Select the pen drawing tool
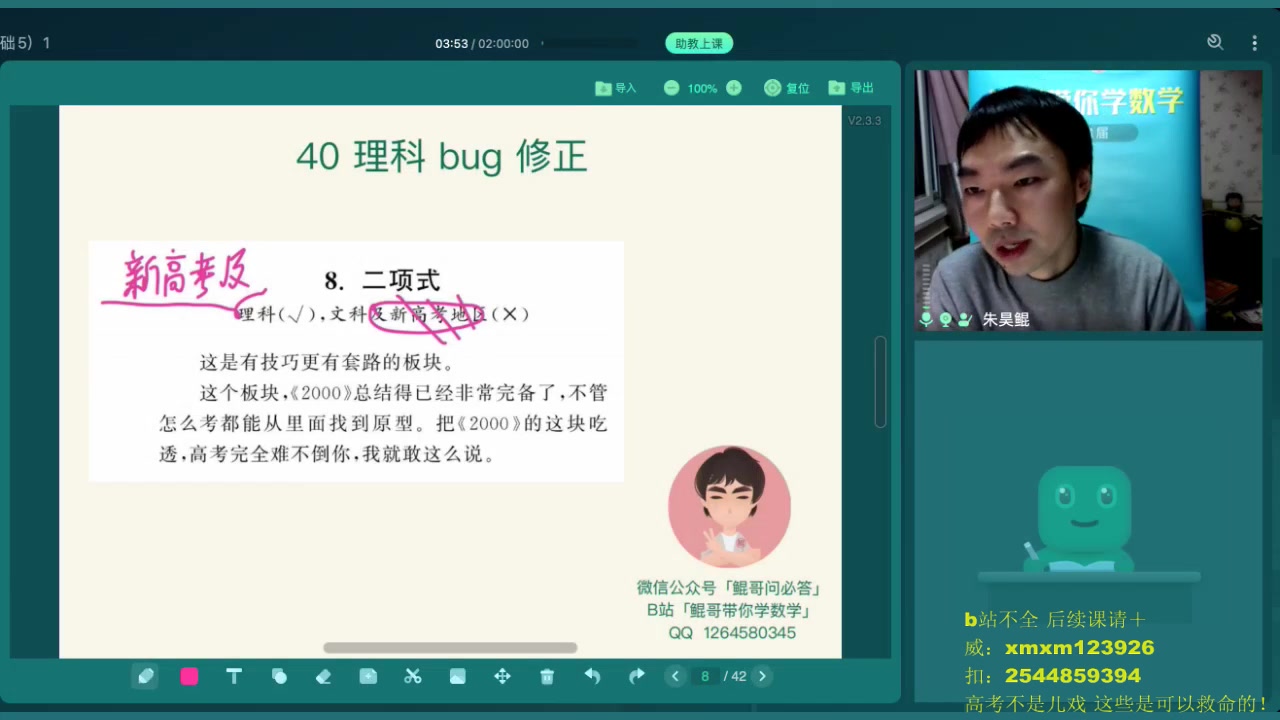Viewport: 1280px width, 720px height. point(145,677)
